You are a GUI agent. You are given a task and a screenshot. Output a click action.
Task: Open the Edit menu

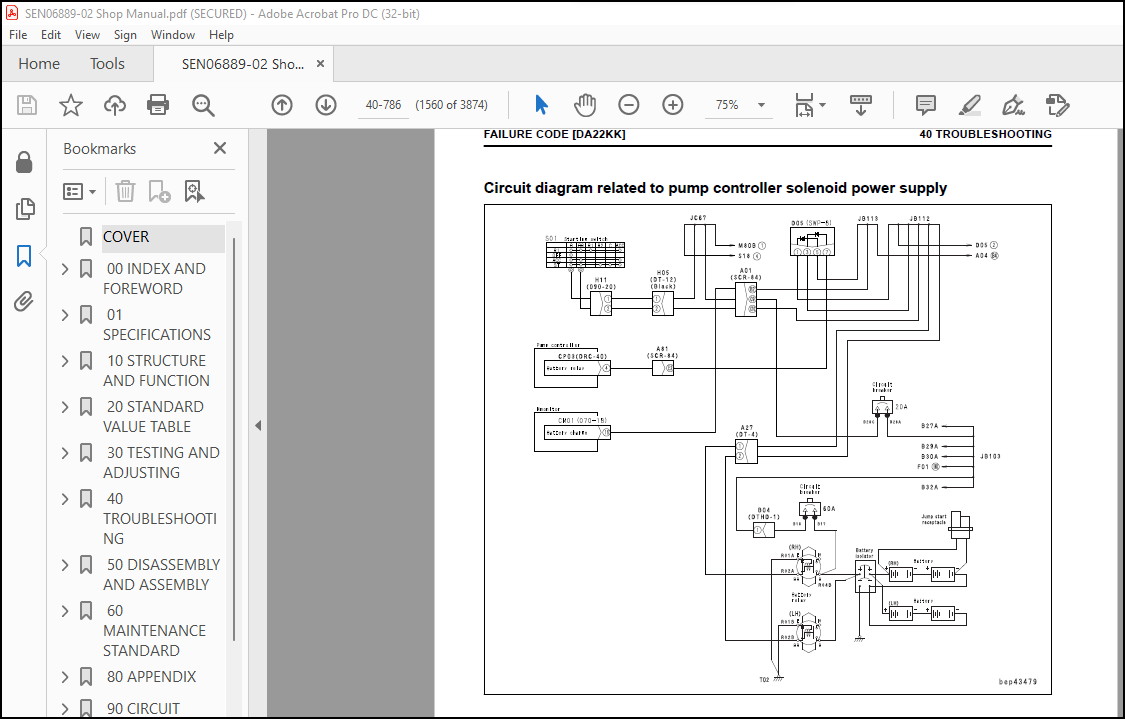[50, 34]
